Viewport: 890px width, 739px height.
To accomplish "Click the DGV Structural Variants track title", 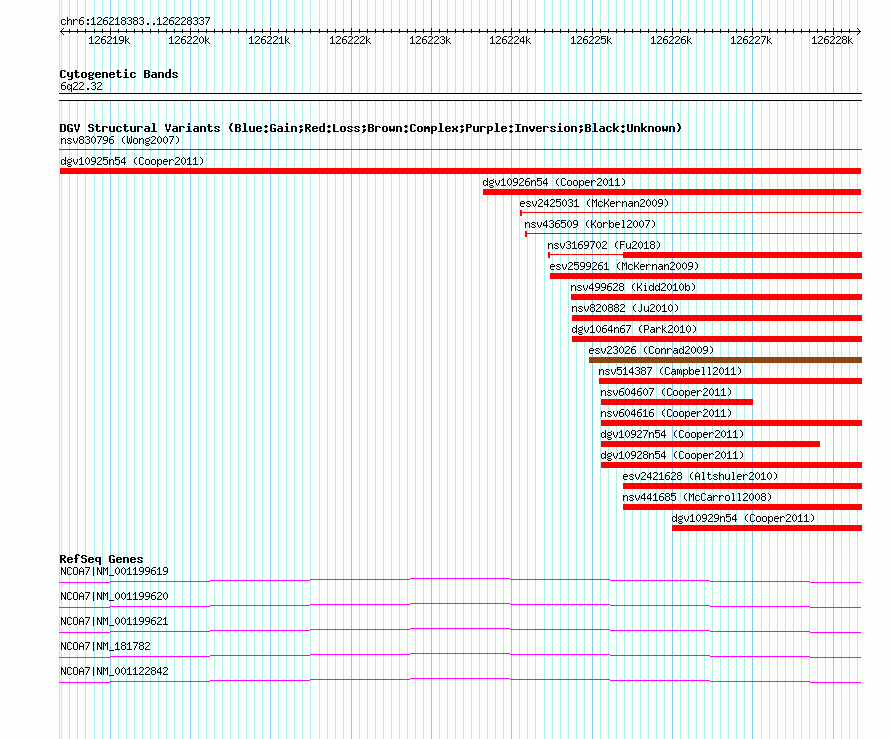I will [x=371, y=128].
